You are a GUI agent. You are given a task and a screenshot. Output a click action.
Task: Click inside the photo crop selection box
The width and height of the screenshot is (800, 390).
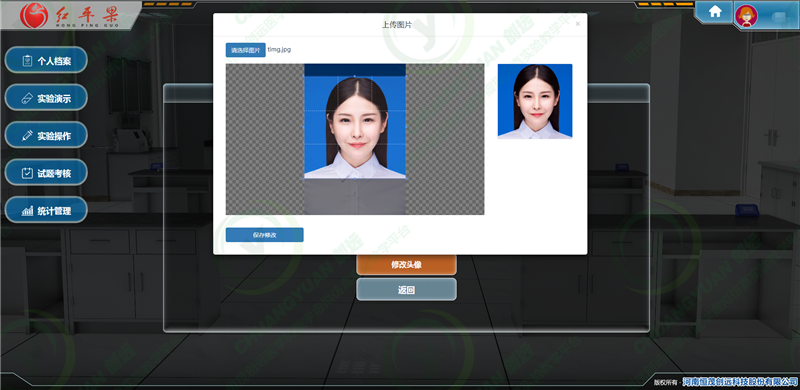(x=355, y=128)
